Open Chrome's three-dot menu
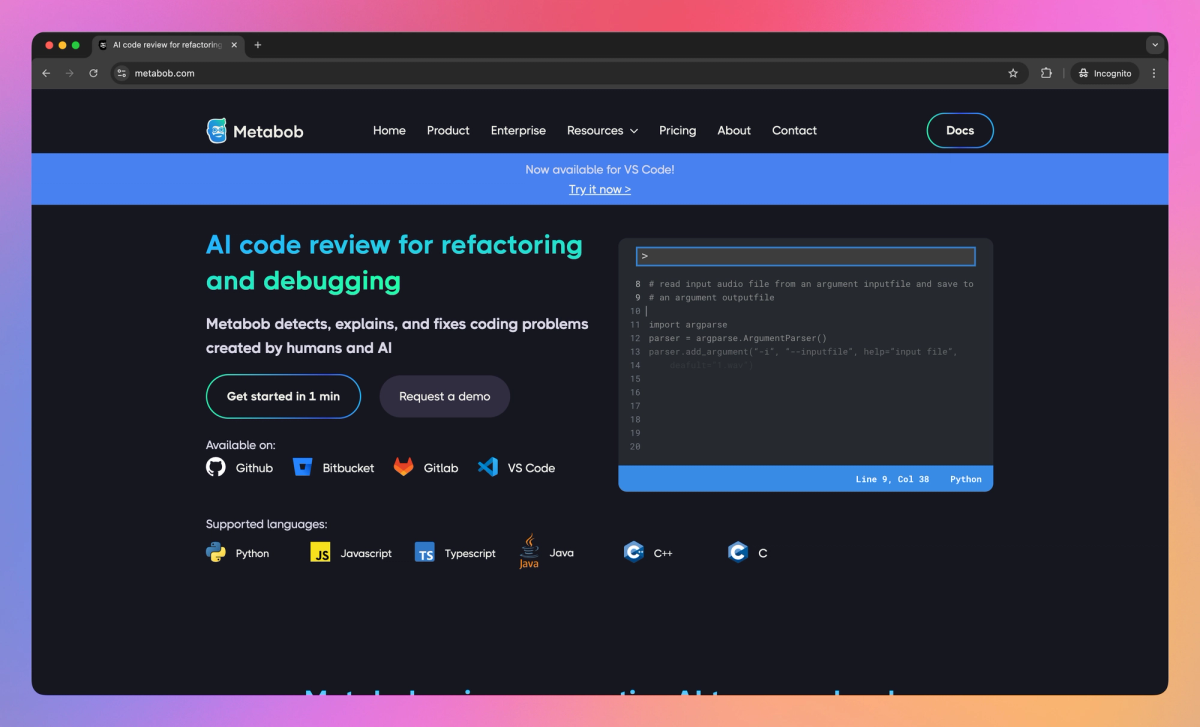The height and width of the screenshot is (727, 1200). click(1154, 73)
